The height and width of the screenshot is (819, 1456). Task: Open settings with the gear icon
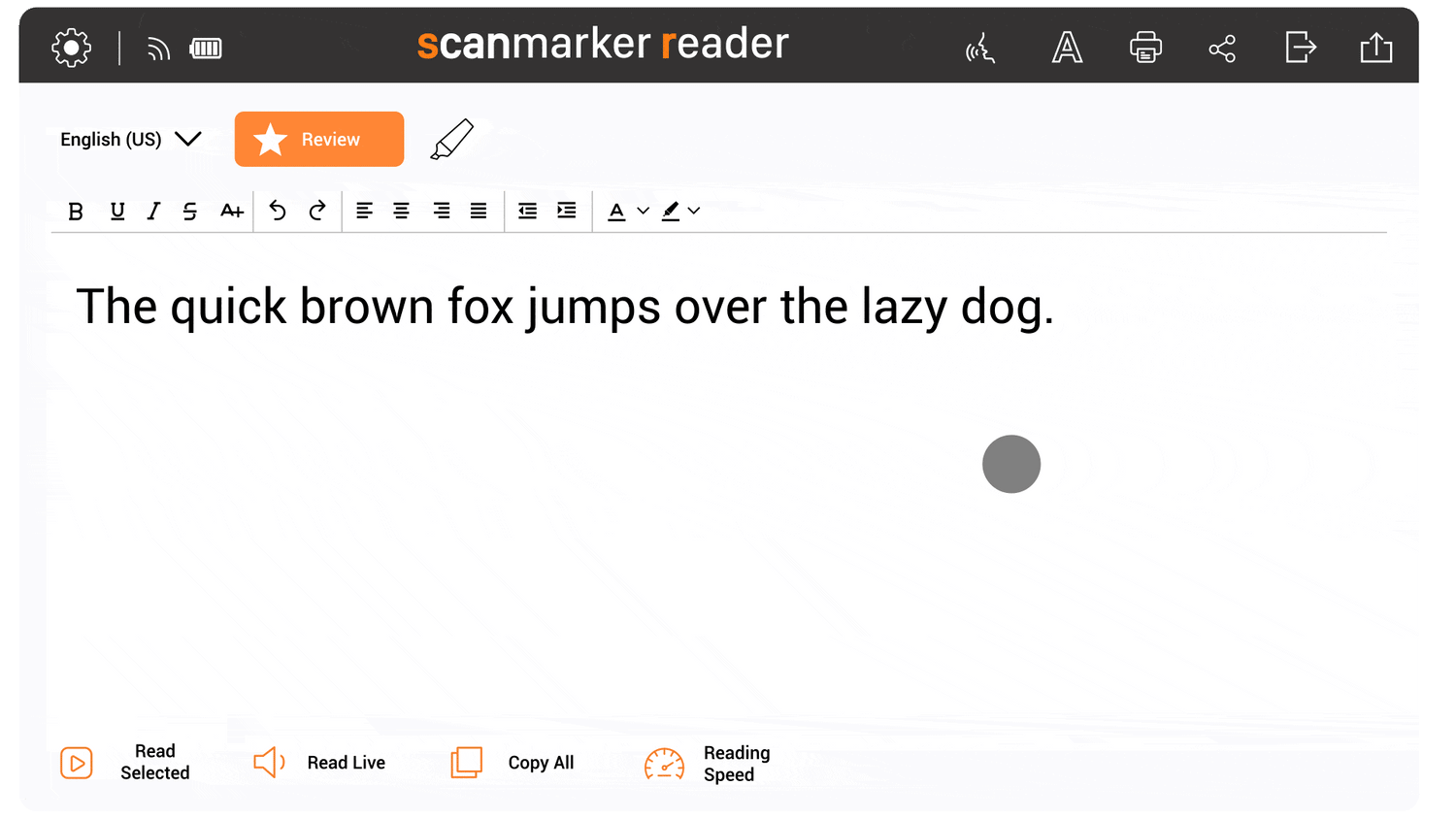tap(72, 48)
